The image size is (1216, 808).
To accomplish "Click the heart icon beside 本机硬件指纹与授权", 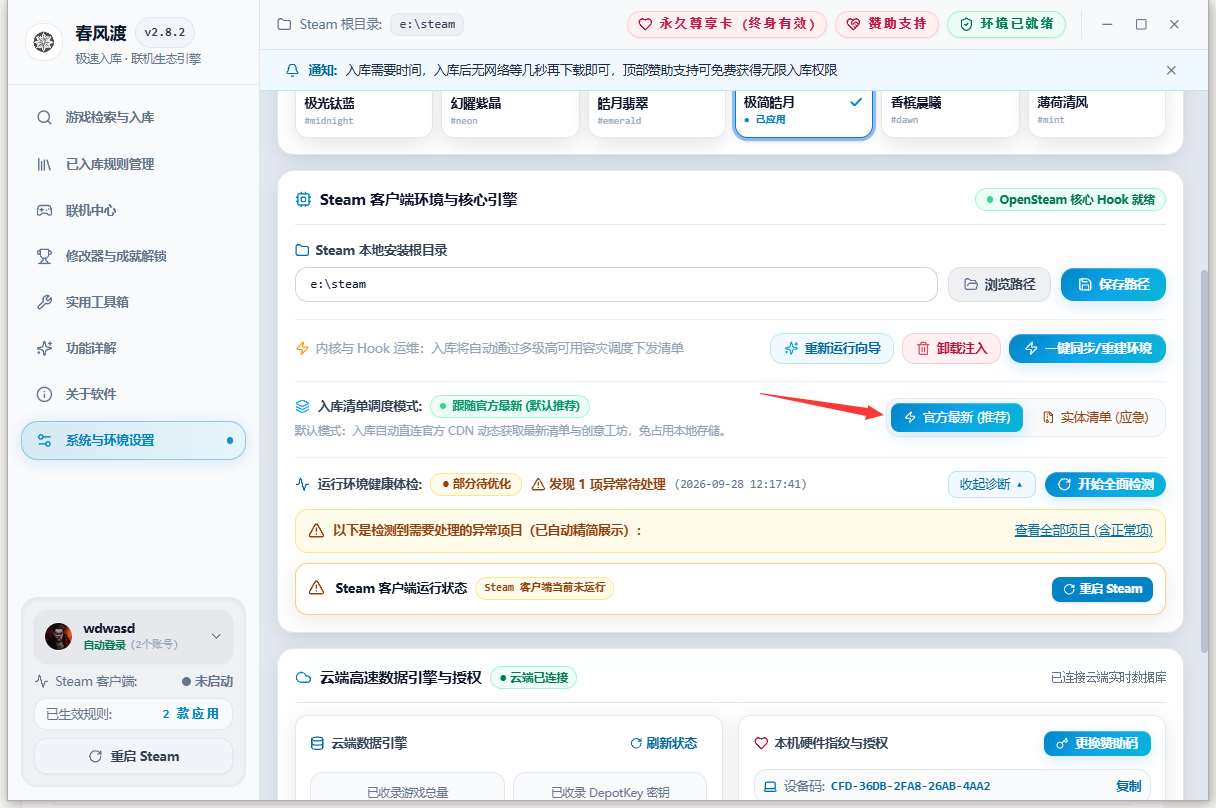I will point(761,743).
